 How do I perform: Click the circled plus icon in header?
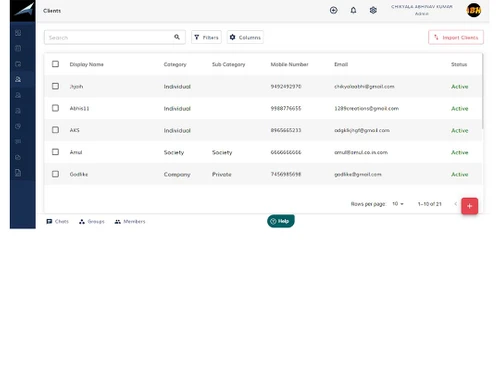pyautogui.click(x=333, y=10)
